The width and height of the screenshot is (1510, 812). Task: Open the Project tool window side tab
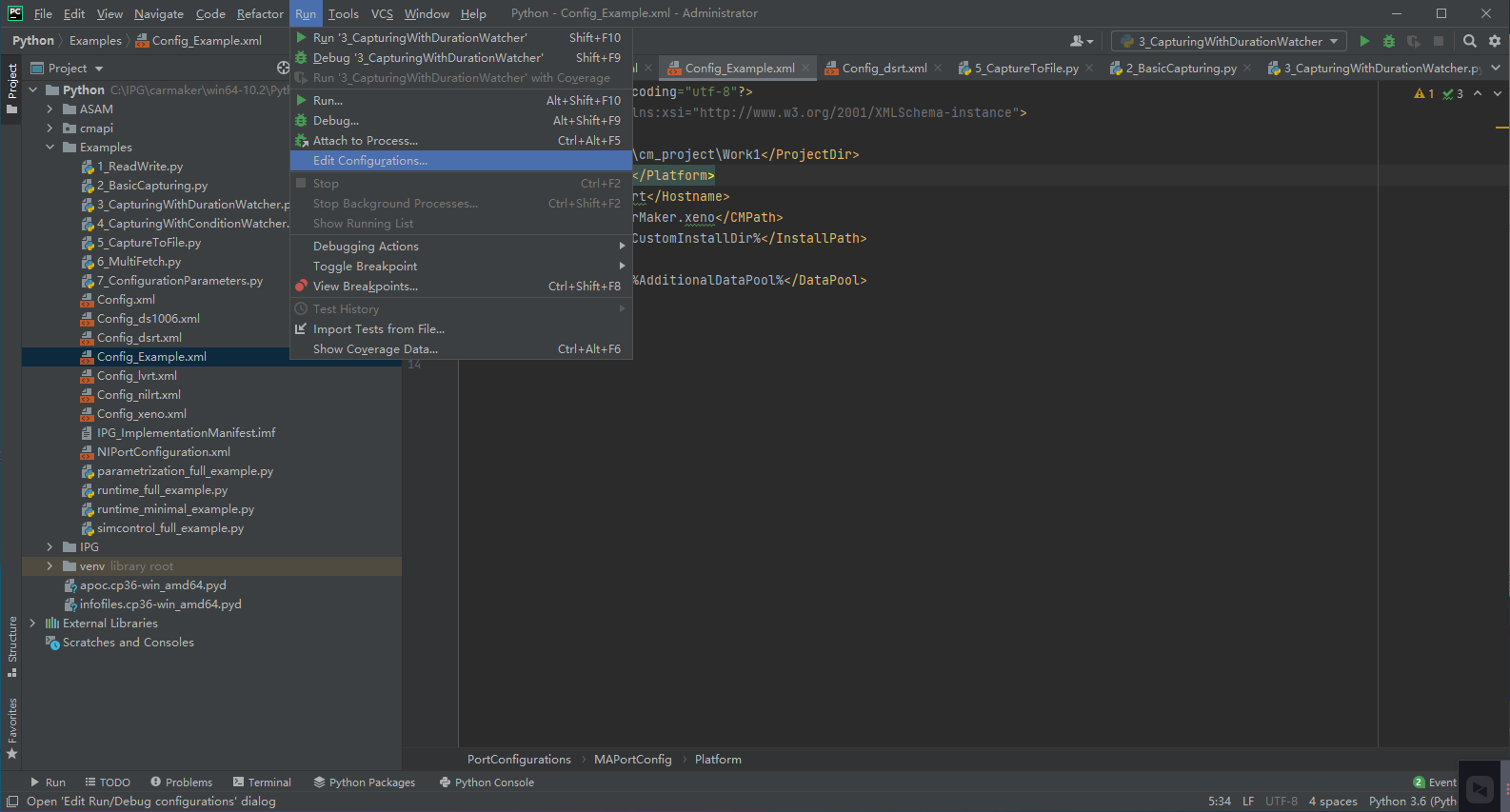click(11, 88)
